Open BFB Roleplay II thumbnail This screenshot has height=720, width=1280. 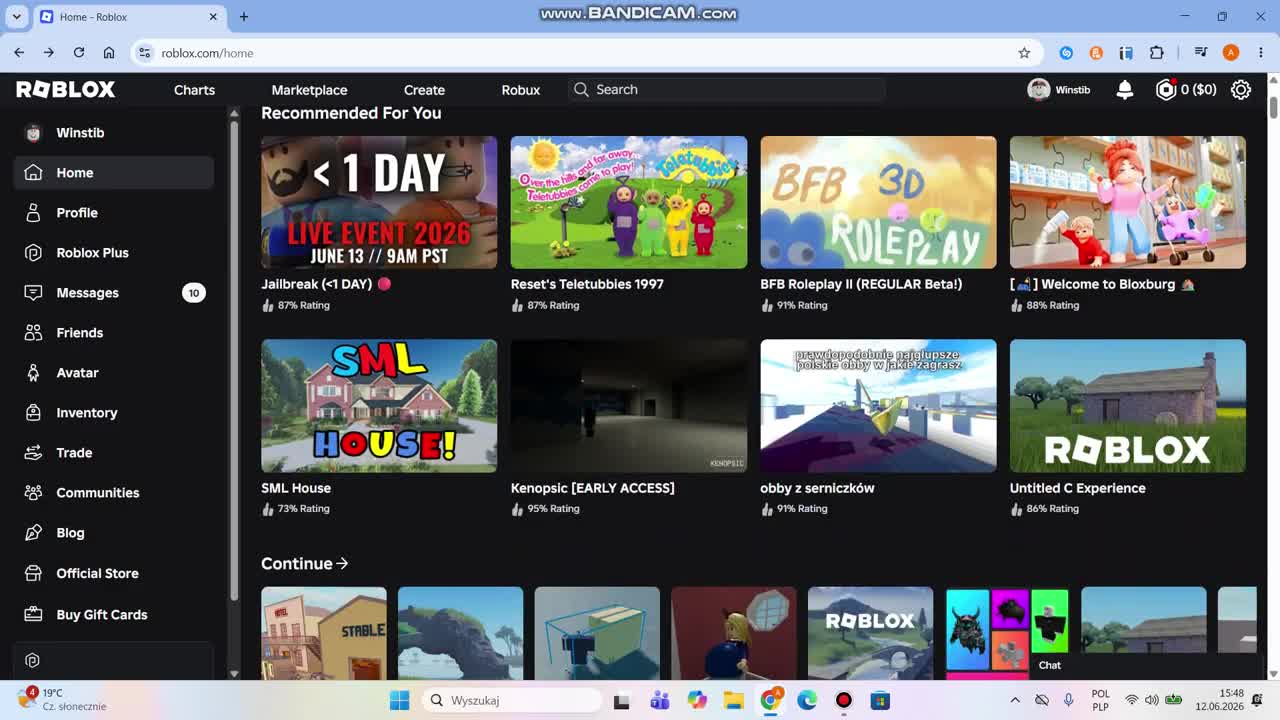pyautogui.click(x=878, y=202)
